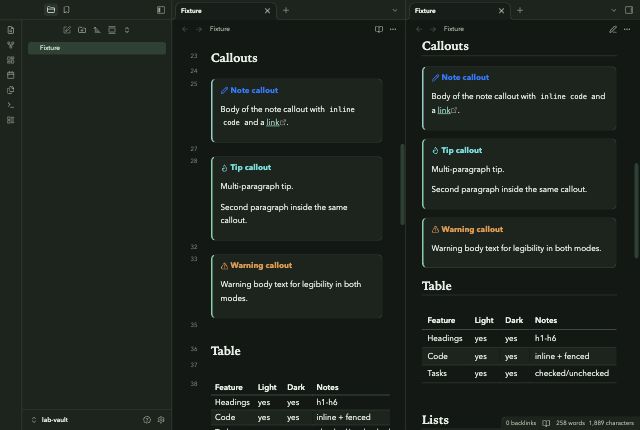Click '0 backlinks' in status bar

point(520,423)
